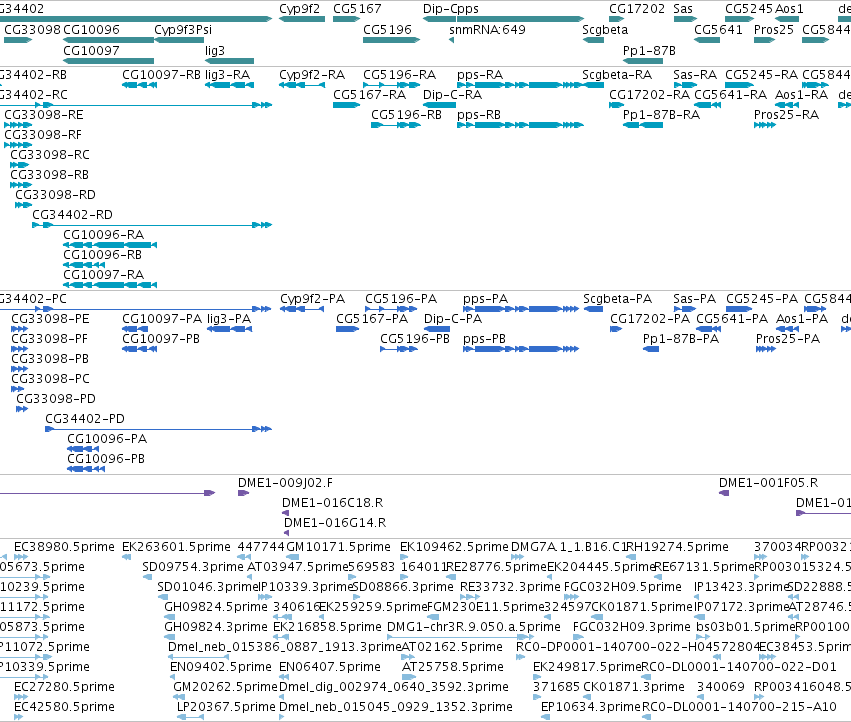Click the Scgbeta-RA transcript bar
The image size is (851, 722).
coord(593,85)
